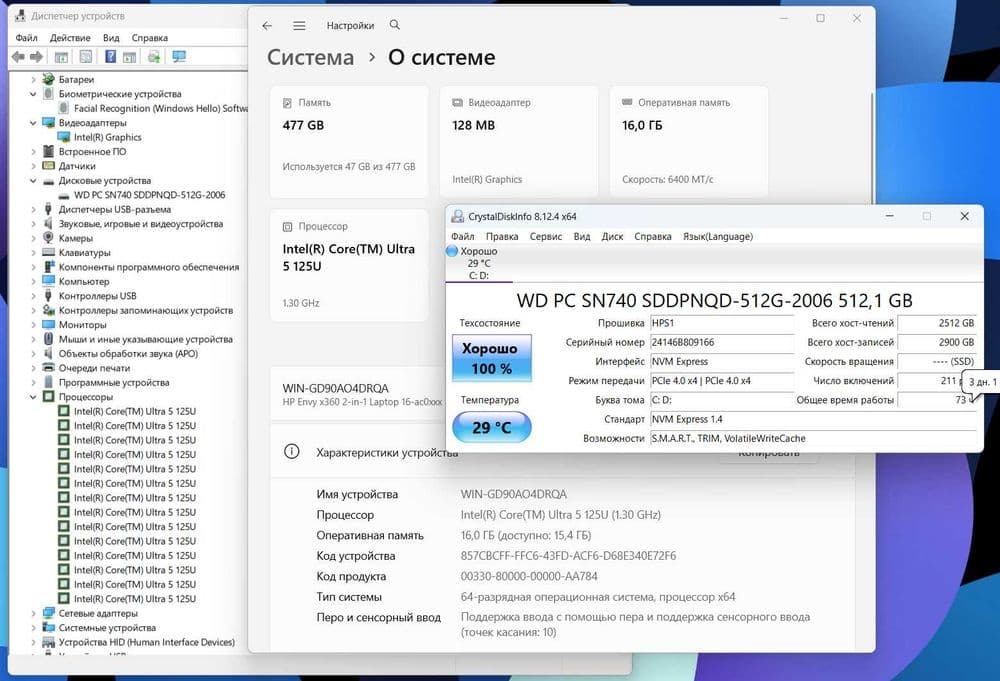Click Настройки title in Settings header
This screenshot has width=1000, height=681.
[350, 26]
